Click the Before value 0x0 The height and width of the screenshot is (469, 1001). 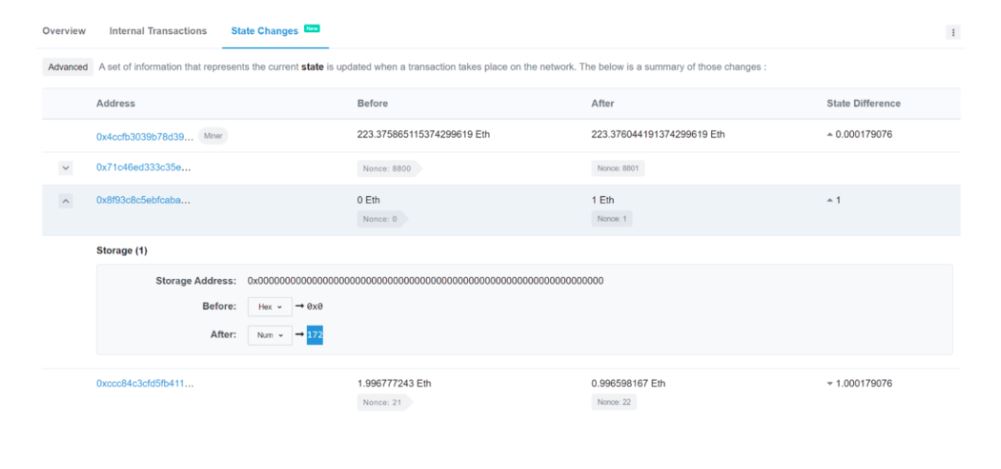pyautogui.click(x=315, y=306)
